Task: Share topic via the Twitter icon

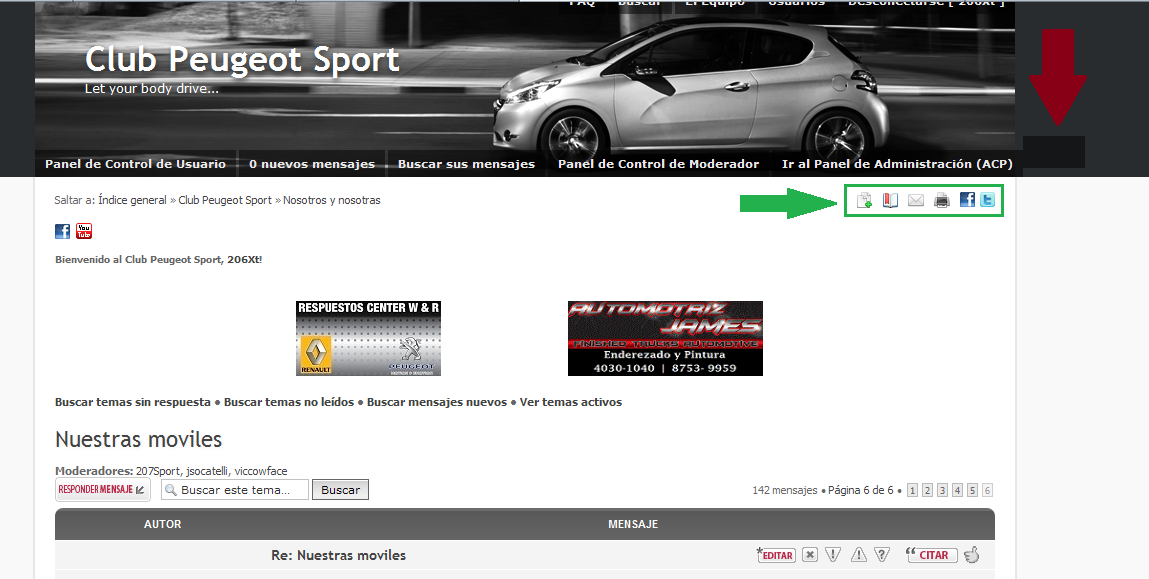Action: 988,199
